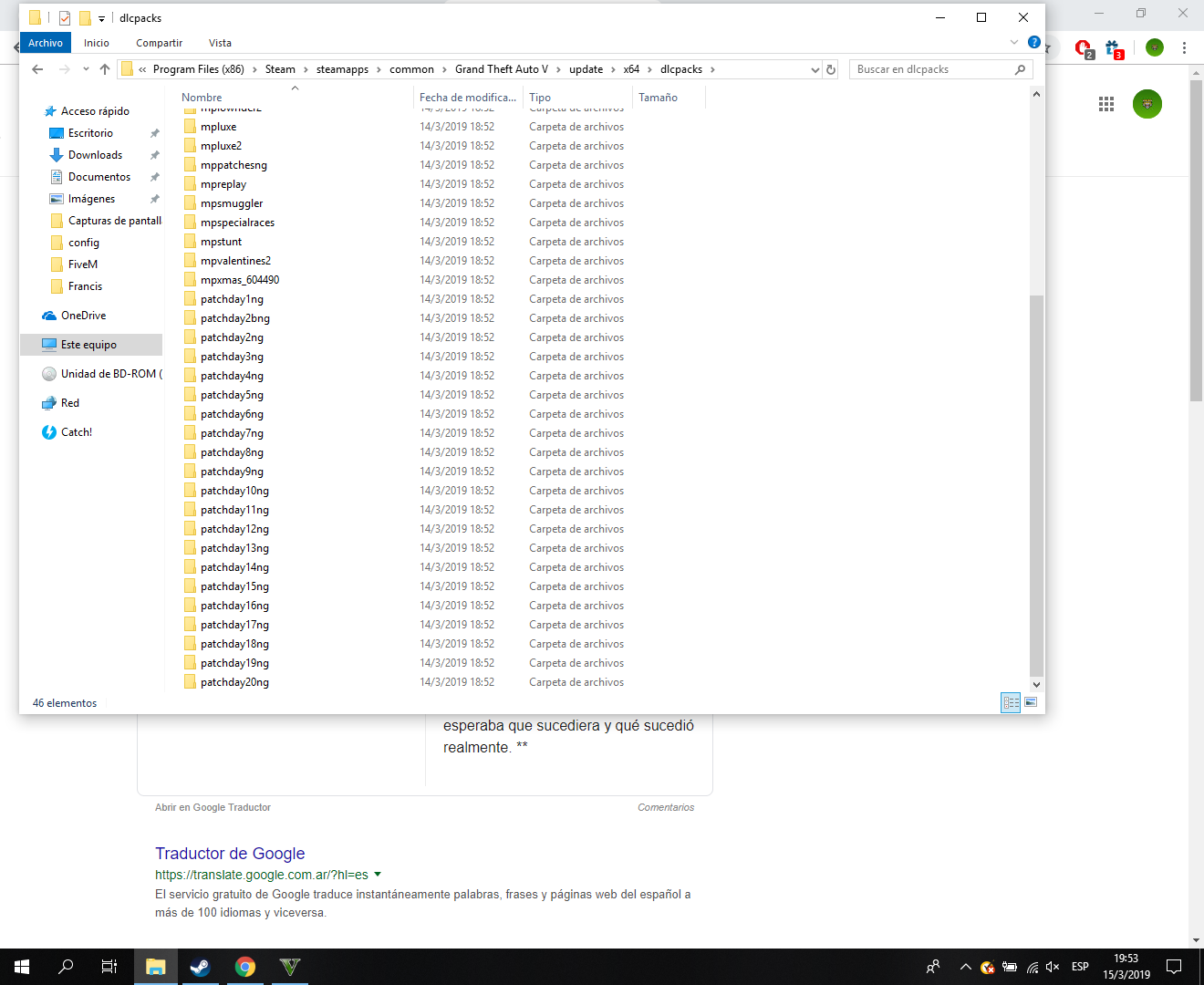Select Red network in navigation pane

point(70,403)
